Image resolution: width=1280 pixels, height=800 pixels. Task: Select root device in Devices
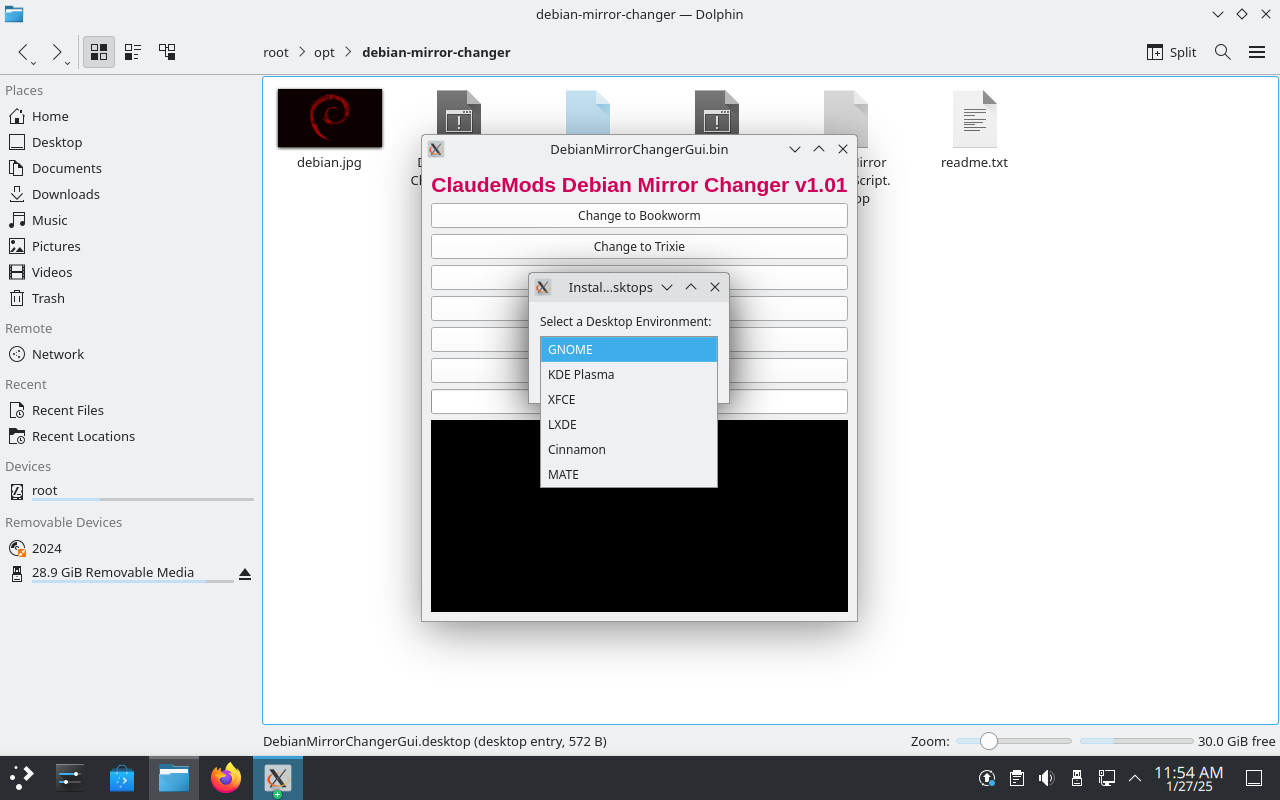click(x=130, y=491)
